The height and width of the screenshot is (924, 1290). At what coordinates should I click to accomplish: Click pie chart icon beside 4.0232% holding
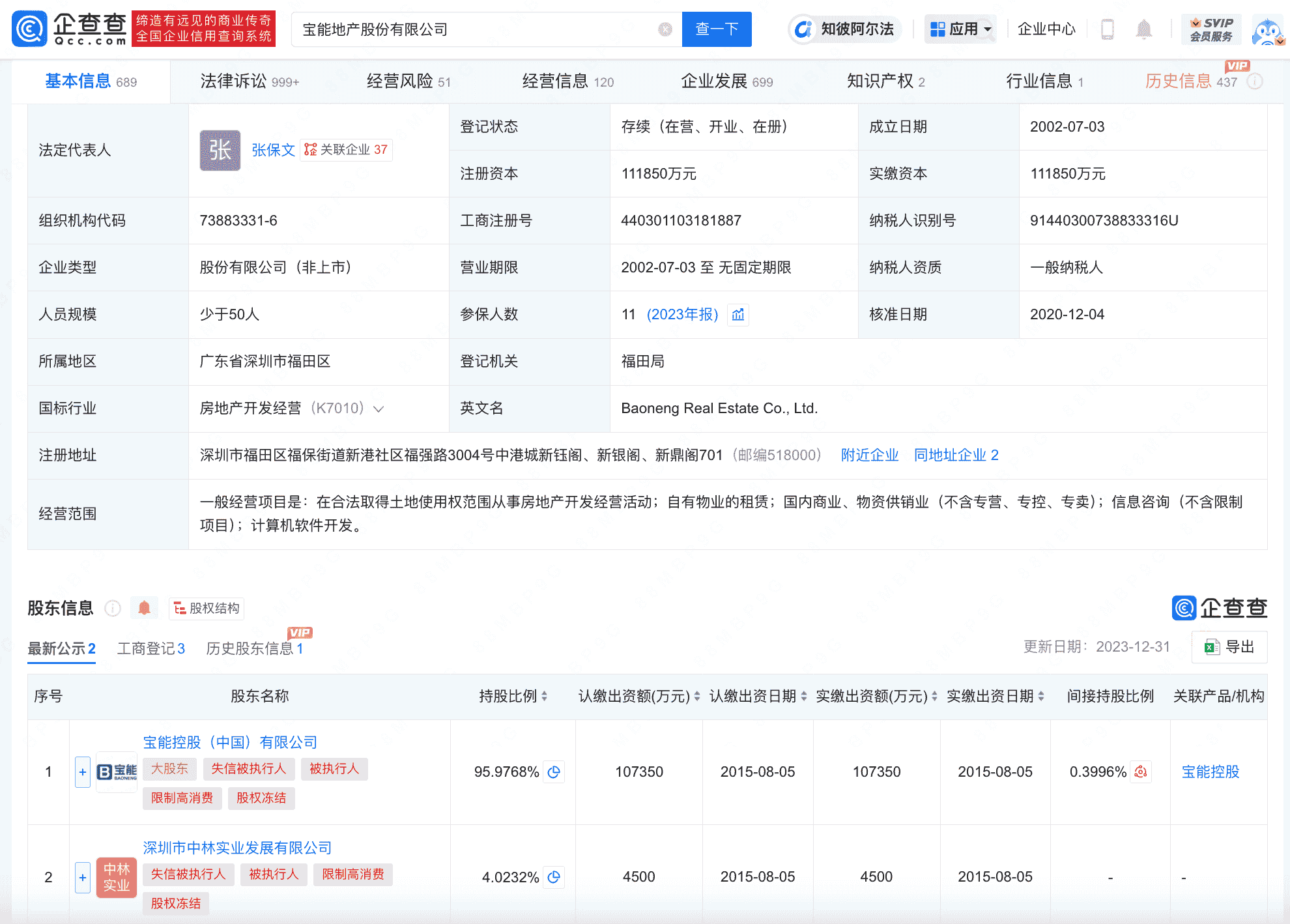tap(554, 877)
